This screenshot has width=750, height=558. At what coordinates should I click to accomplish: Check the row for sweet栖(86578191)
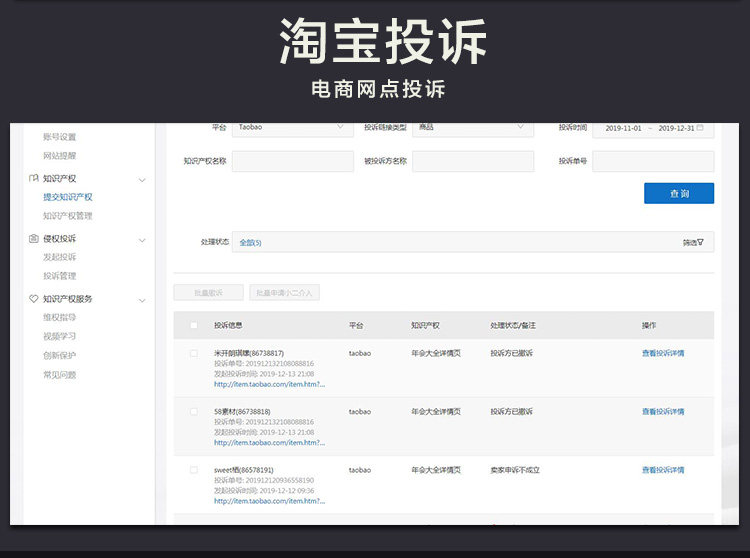coord(194,470)
